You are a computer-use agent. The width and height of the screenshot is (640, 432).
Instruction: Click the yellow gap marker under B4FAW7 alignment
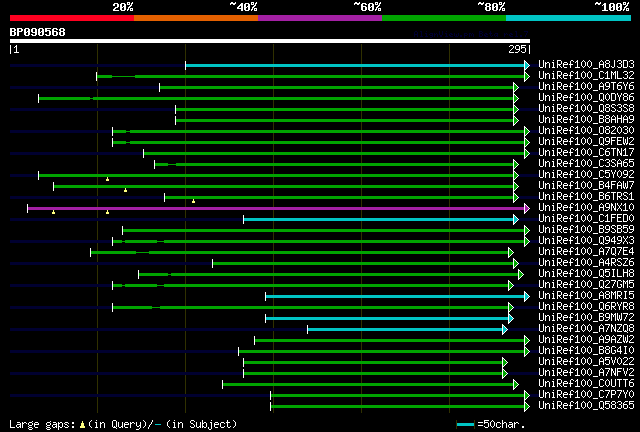point(125,190)
